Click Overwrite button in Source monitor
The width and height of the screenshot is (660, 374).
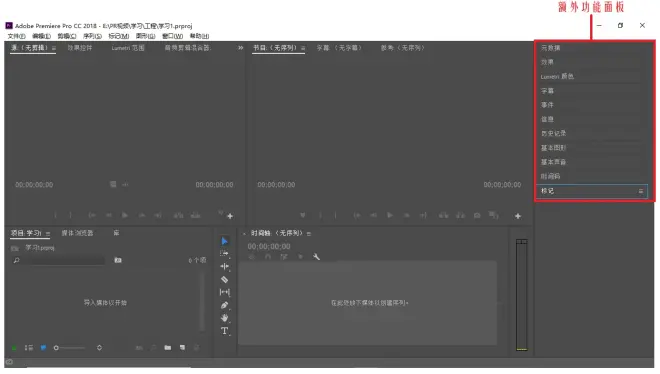(195, 215)
